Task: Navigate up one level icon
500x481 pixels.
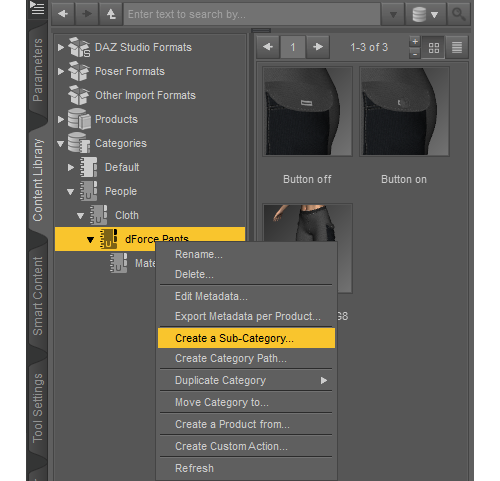Action: [111, 14]
